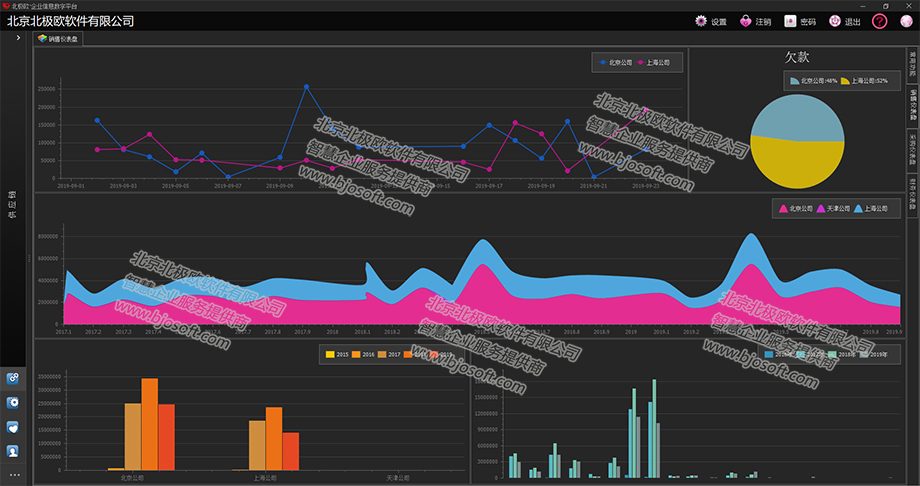Click the yellow lower half of pie chart

[x=797, y=166]
